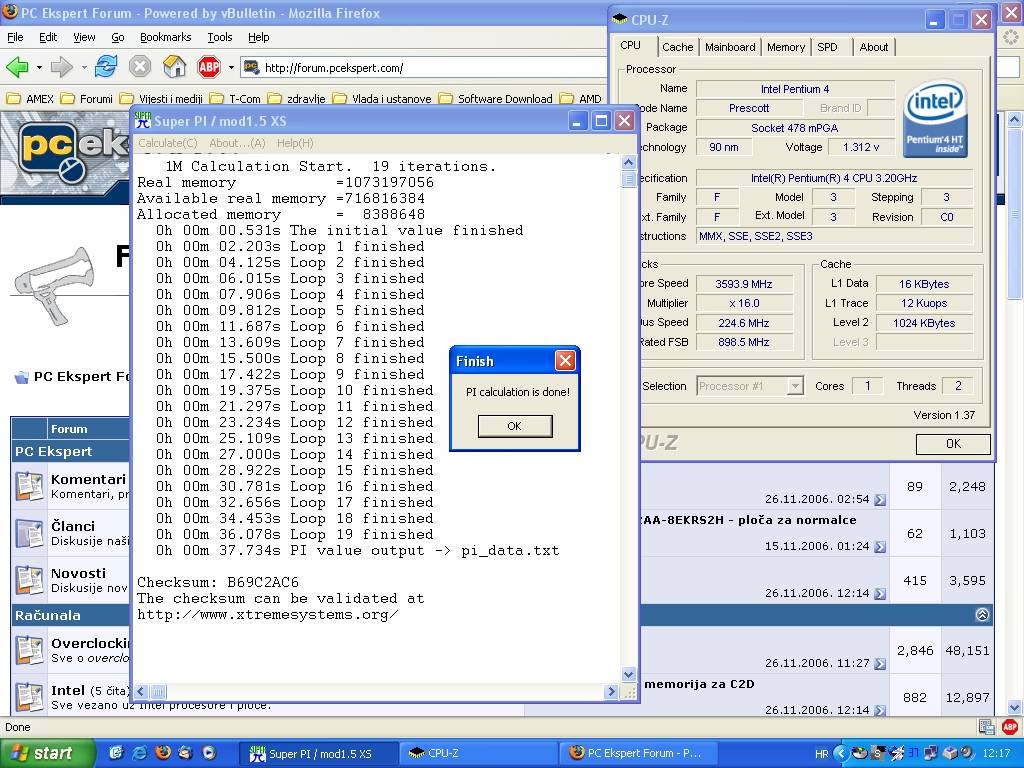Expand hidden system tray icons arrow
This screenshot has width=1024, height=768.
click(840, 754)
